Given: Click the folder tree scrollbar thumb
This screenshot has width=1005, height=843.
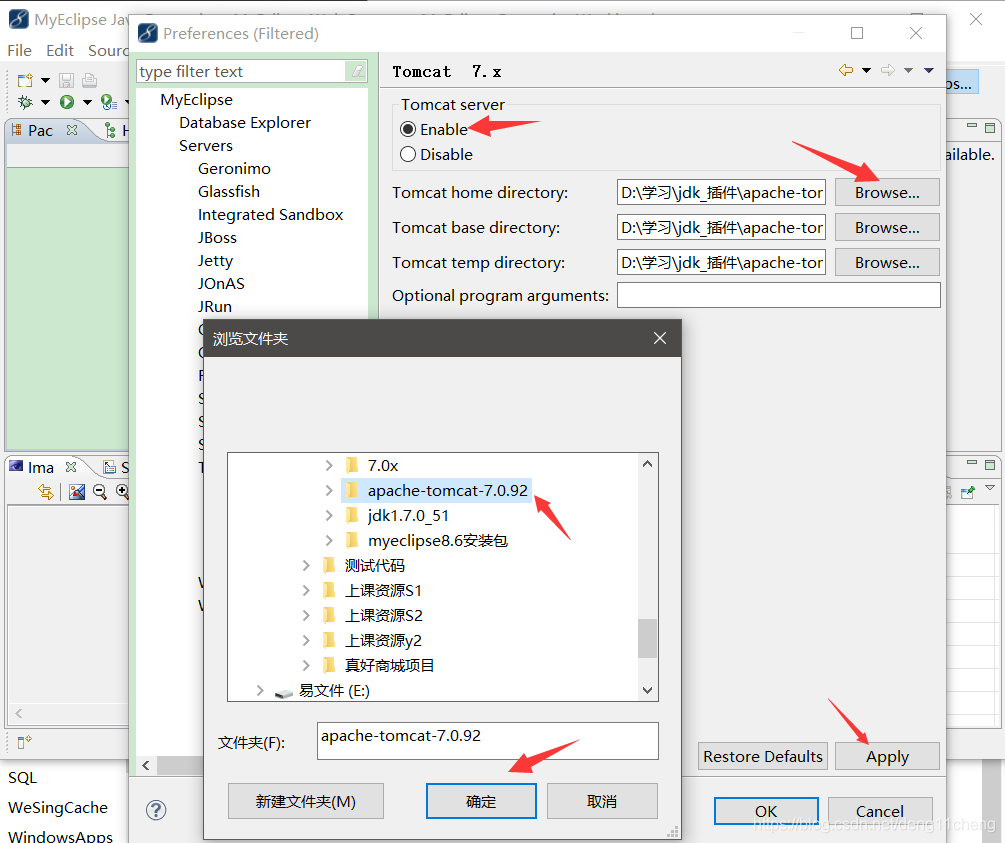Looking at the screenshot, I should (x=647, y=638).
